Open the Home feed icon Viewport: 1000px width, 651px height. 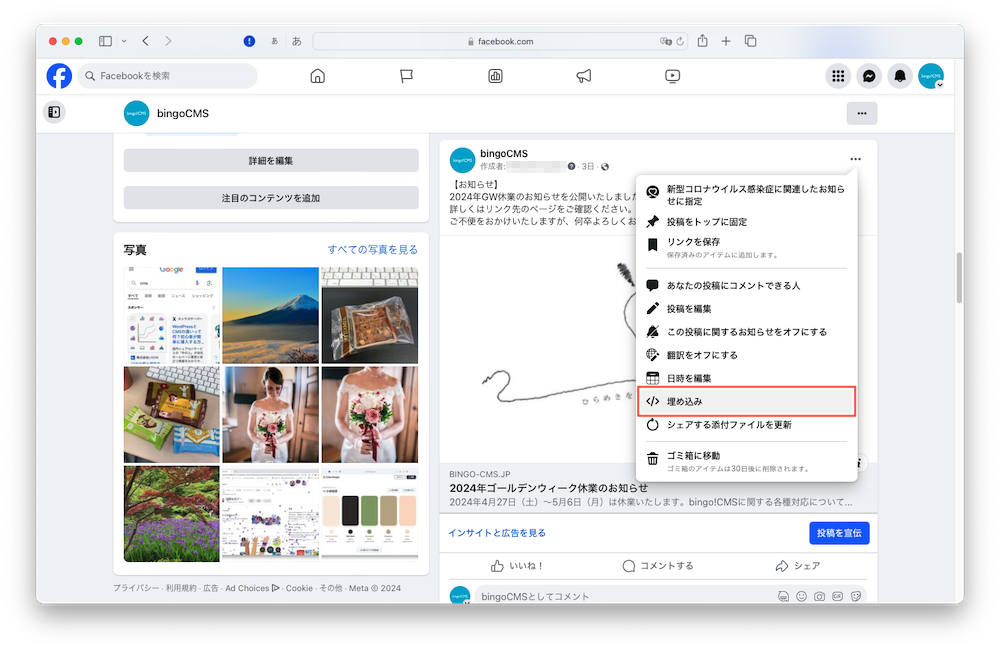pyautogui.click(x=318, y=76)
